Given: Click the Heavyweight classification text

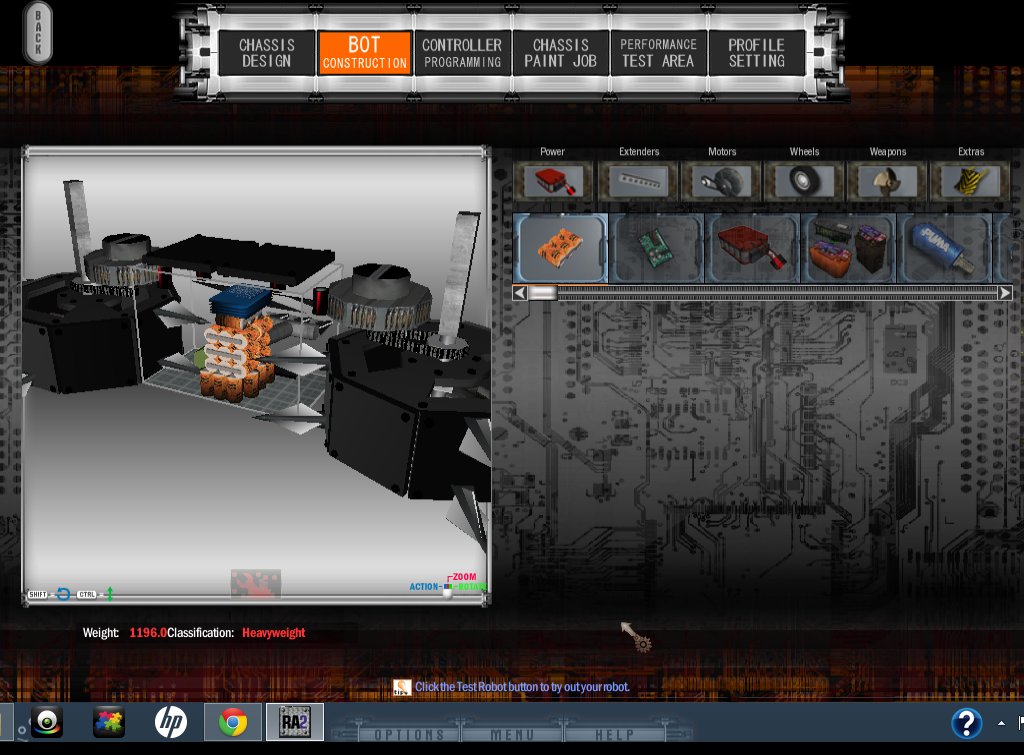Looking at the screenshot, I should 274,633.
